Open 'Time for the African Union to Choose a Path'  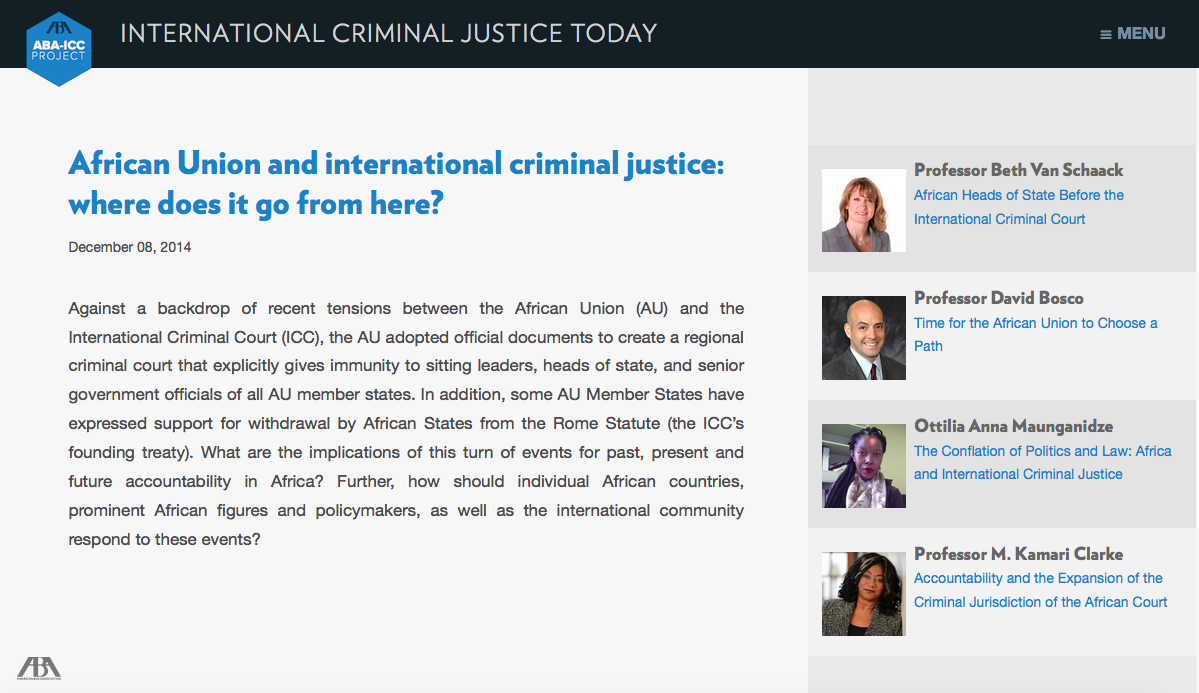pyautogui.click(x=1035, y=334)
